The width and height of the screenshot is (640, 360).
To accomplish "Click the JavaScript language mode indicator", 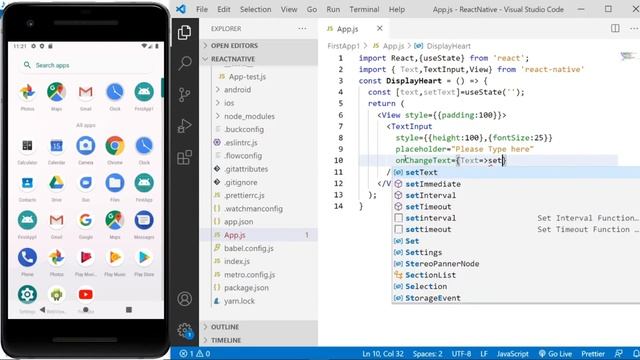I will click(512, 353).
